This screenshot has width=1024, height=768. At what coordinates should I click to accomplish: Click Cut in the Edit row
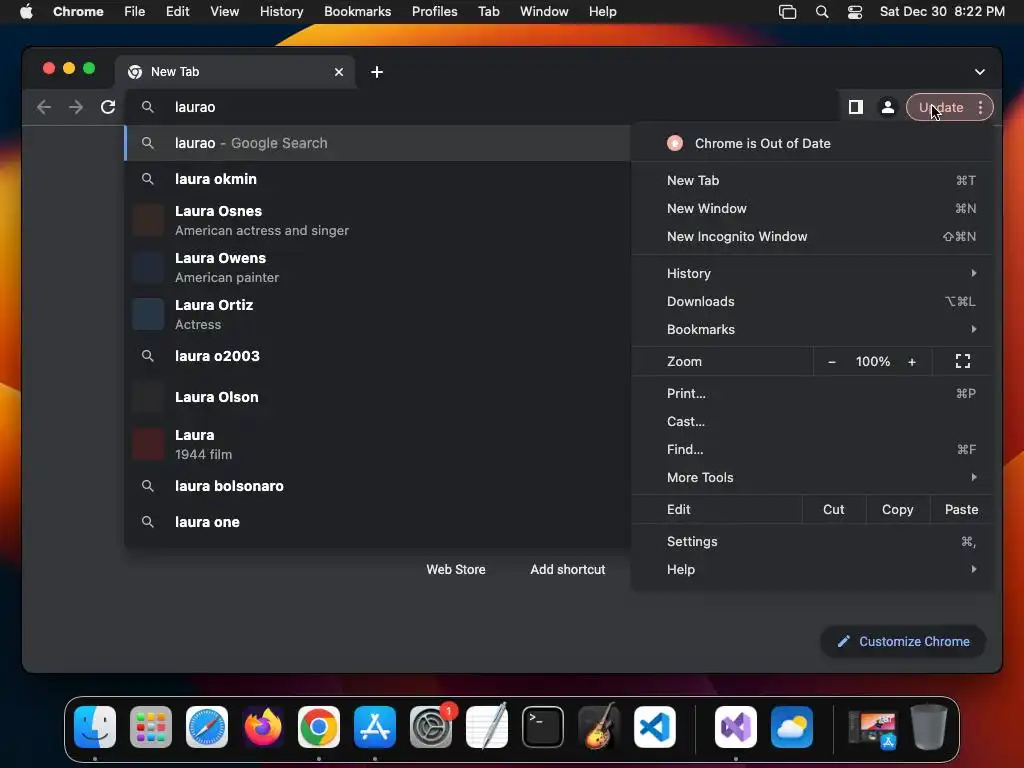coord(834,509)
